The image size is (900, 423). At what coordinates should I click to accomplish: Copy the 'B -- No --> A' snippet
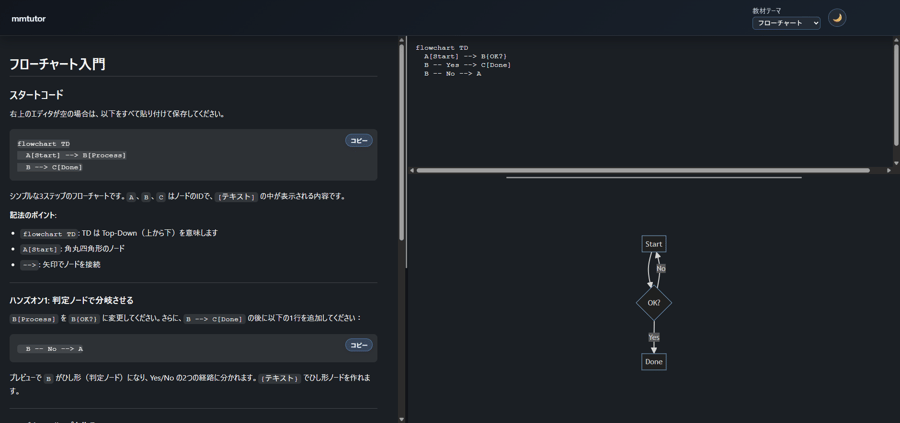tap(359, 345)
